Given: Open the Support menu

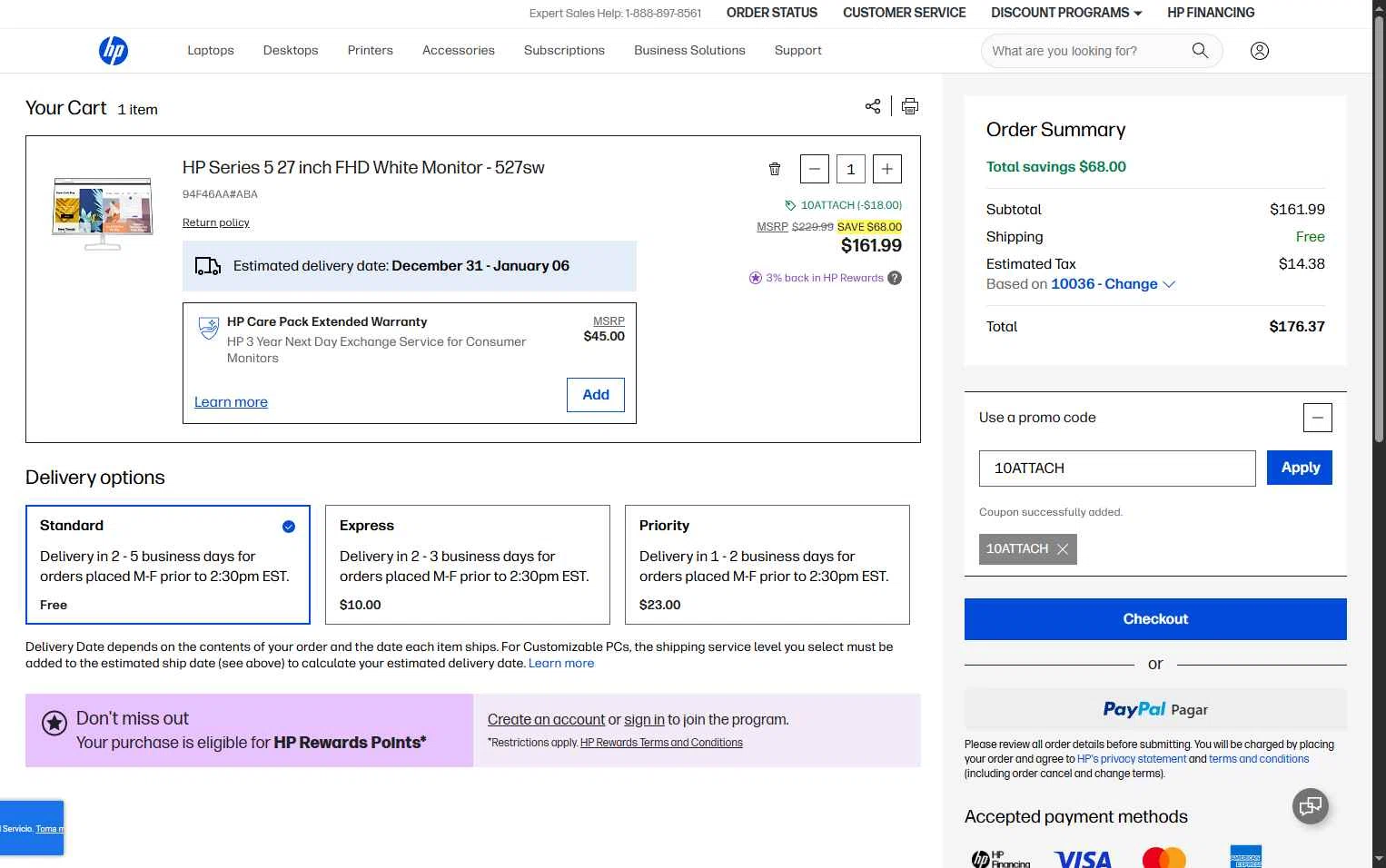Looking at the screenshot, I should [798, 51].
